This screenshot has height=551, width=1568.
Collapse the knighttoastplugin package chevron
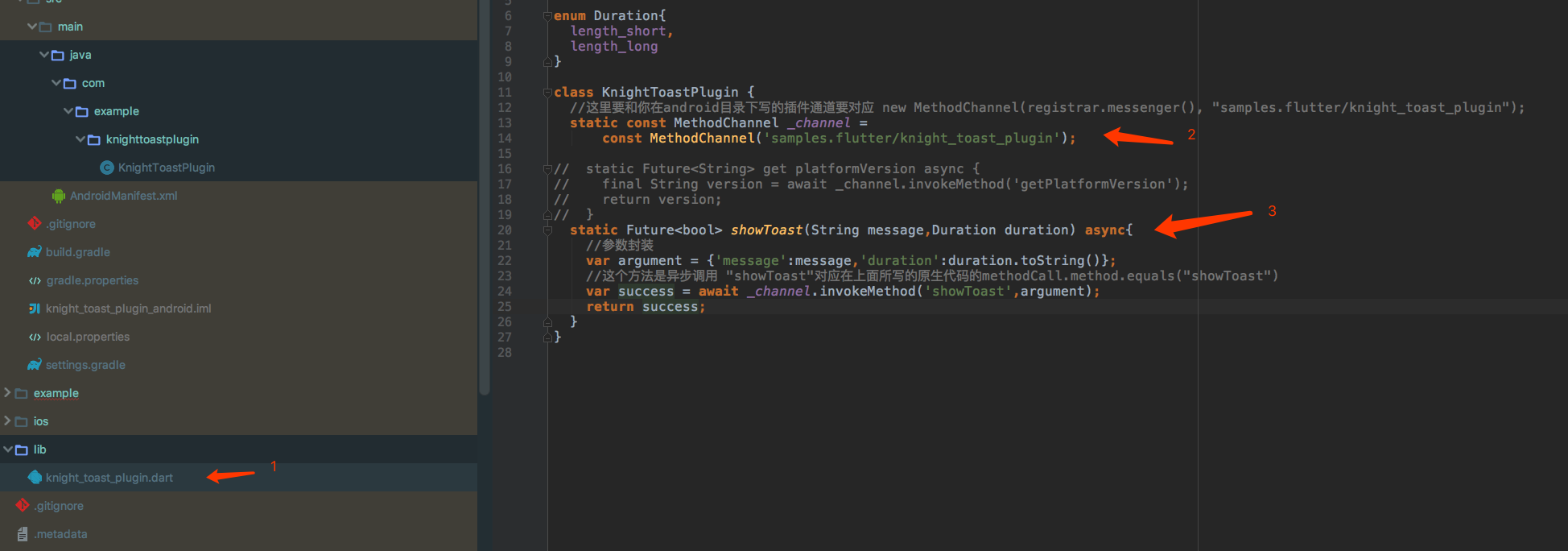click(x=80, y=139)
